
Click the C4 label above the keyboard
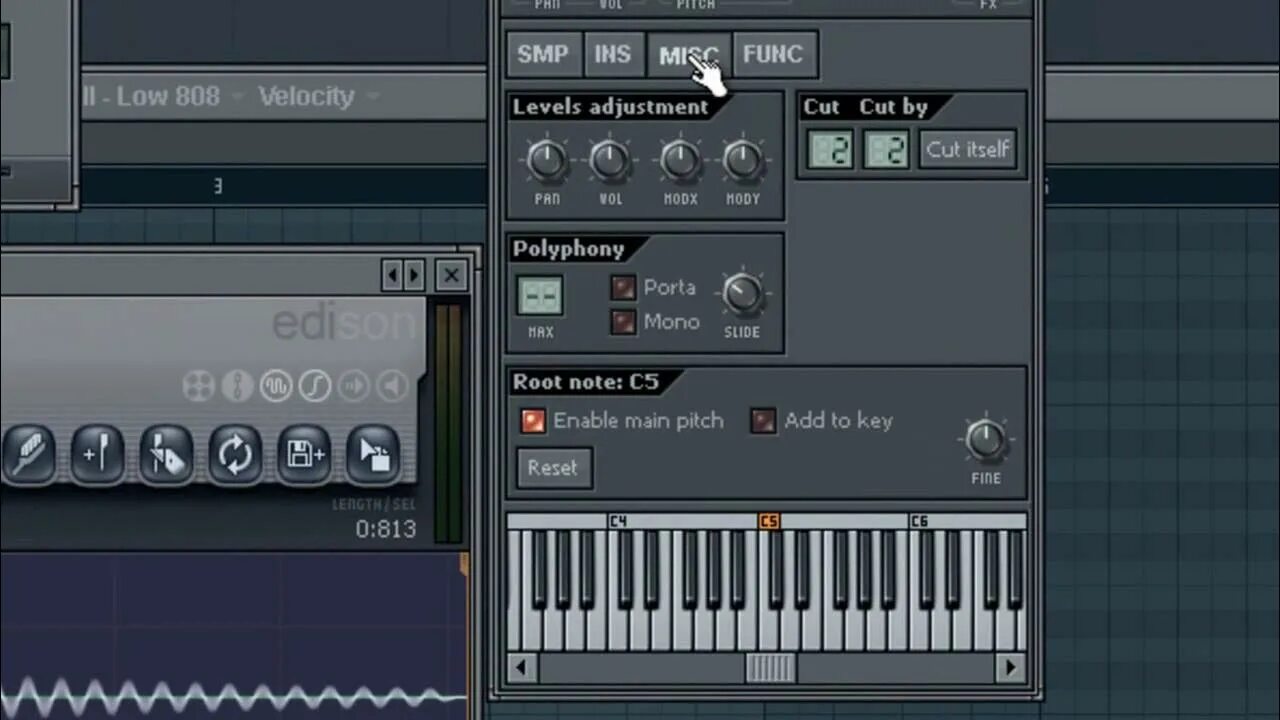click(x=618, y=522)
